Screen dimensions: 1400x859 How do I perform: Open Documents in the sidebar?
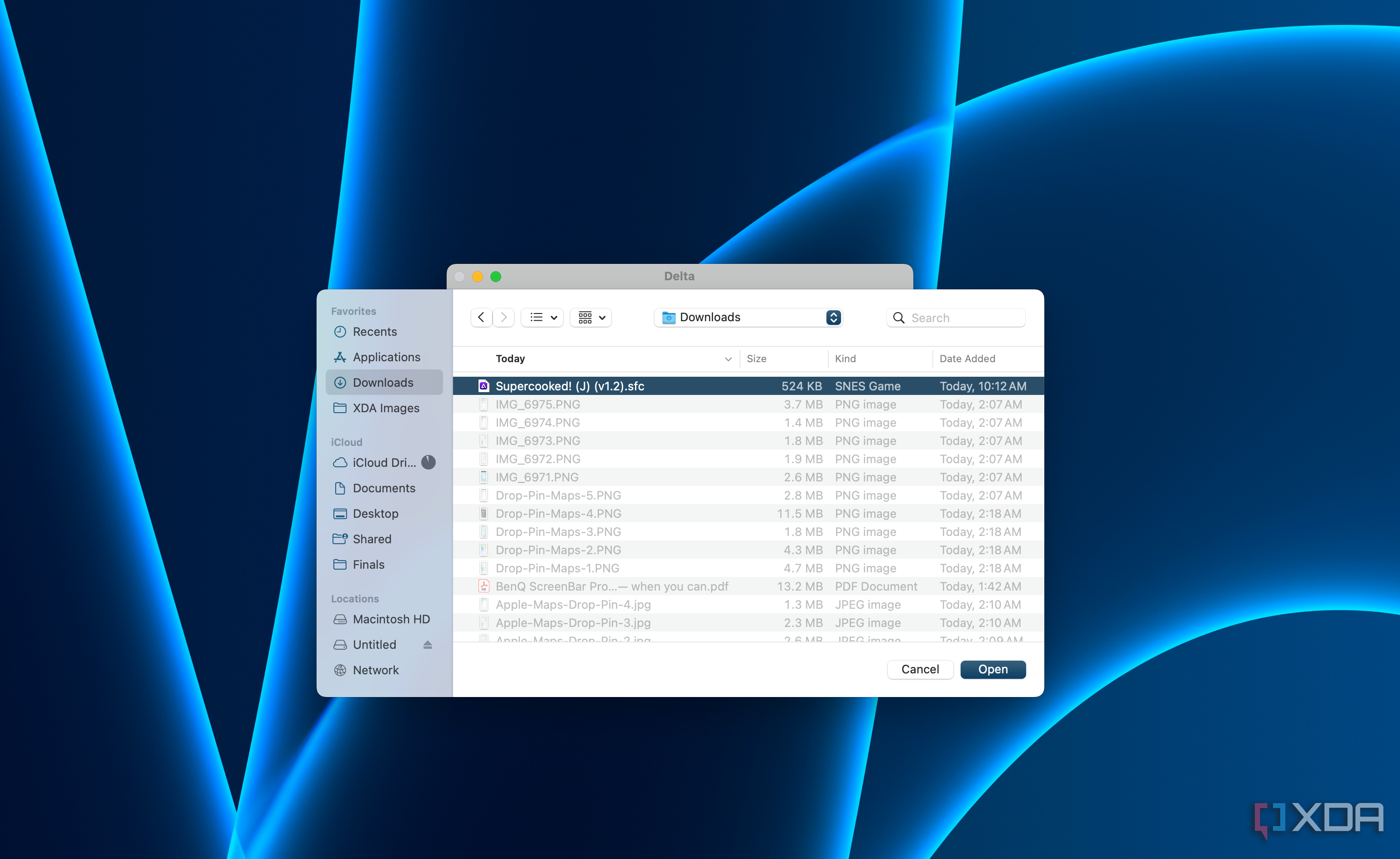coord(385,488)
